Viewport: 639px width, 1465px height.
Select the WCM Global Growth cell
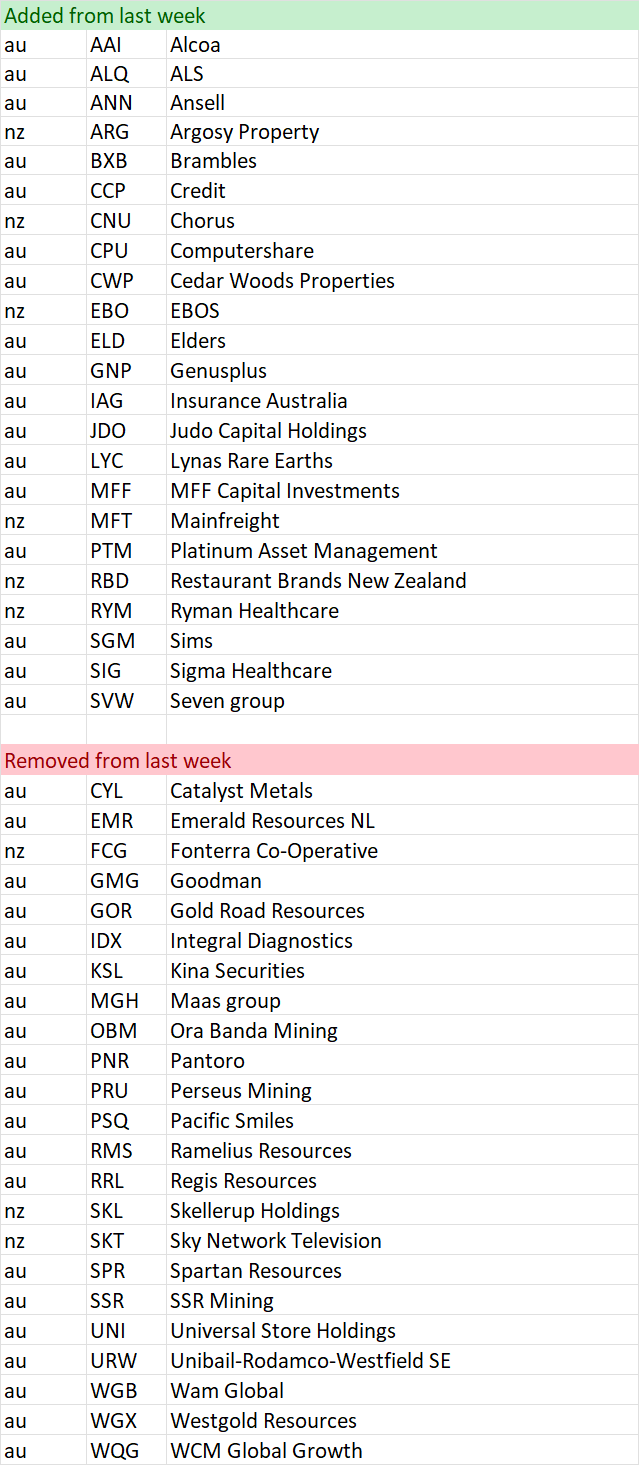click(x=402, y=1450)
